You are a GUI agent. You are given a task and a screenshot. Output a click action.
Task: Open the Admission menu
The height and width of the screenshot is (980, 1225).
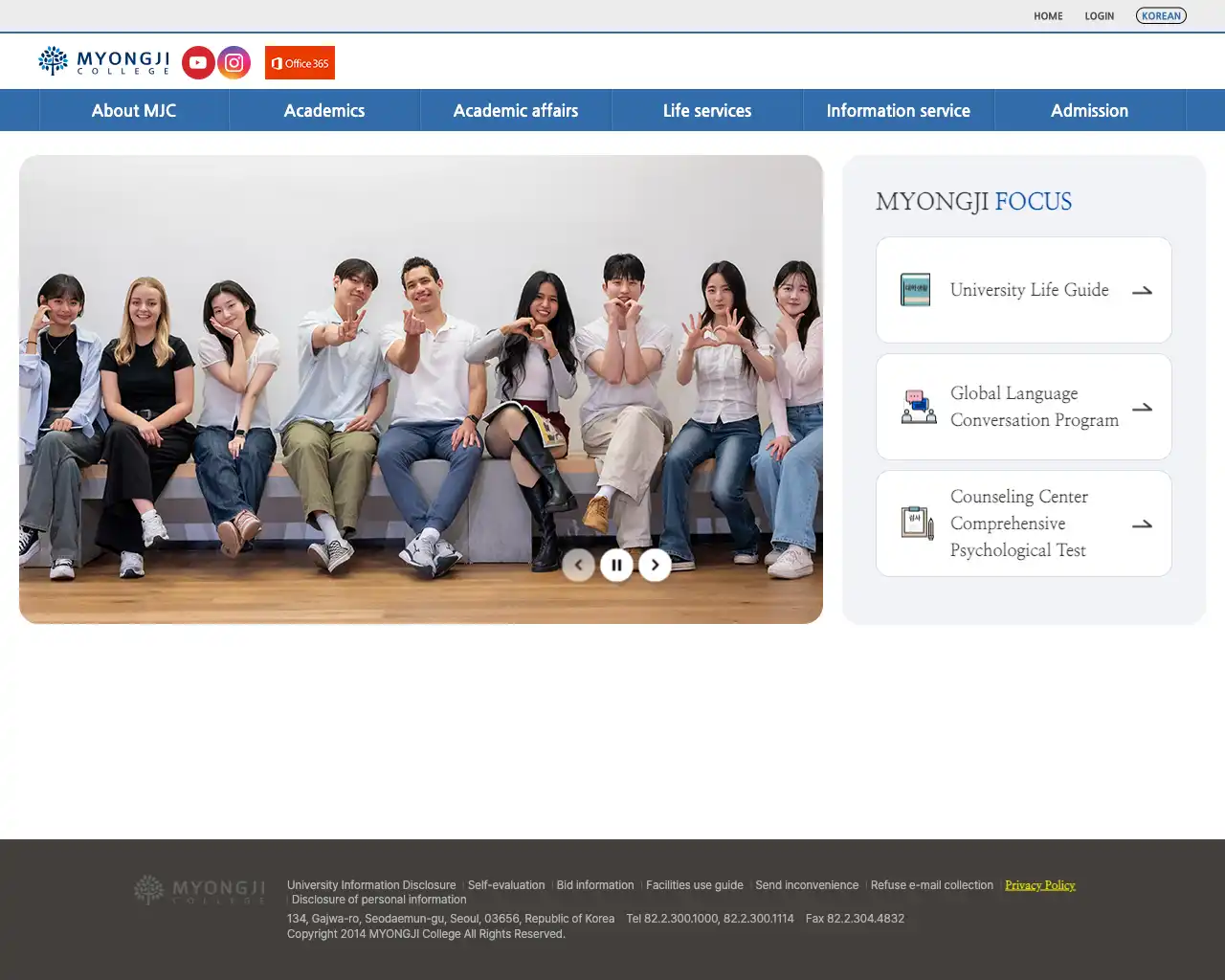point(1090,110)
